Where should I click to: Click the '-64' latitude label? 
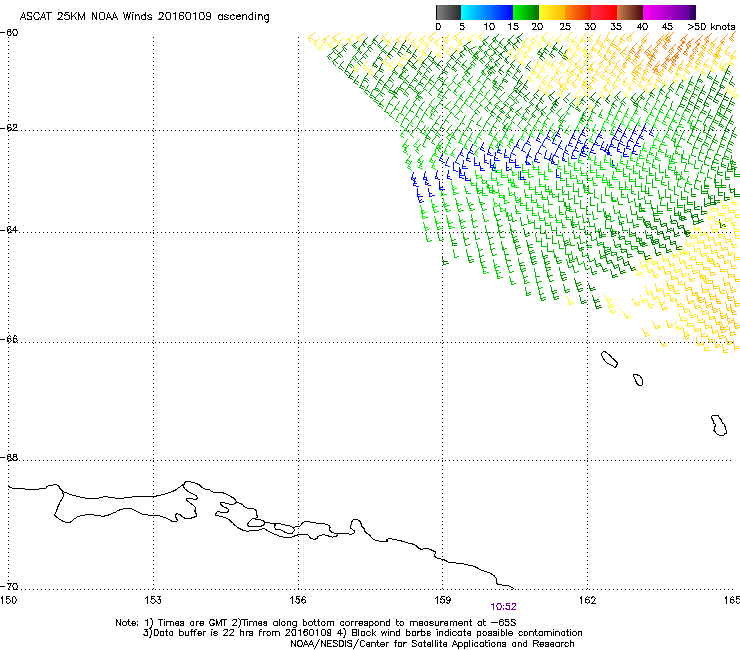[9, 230]
